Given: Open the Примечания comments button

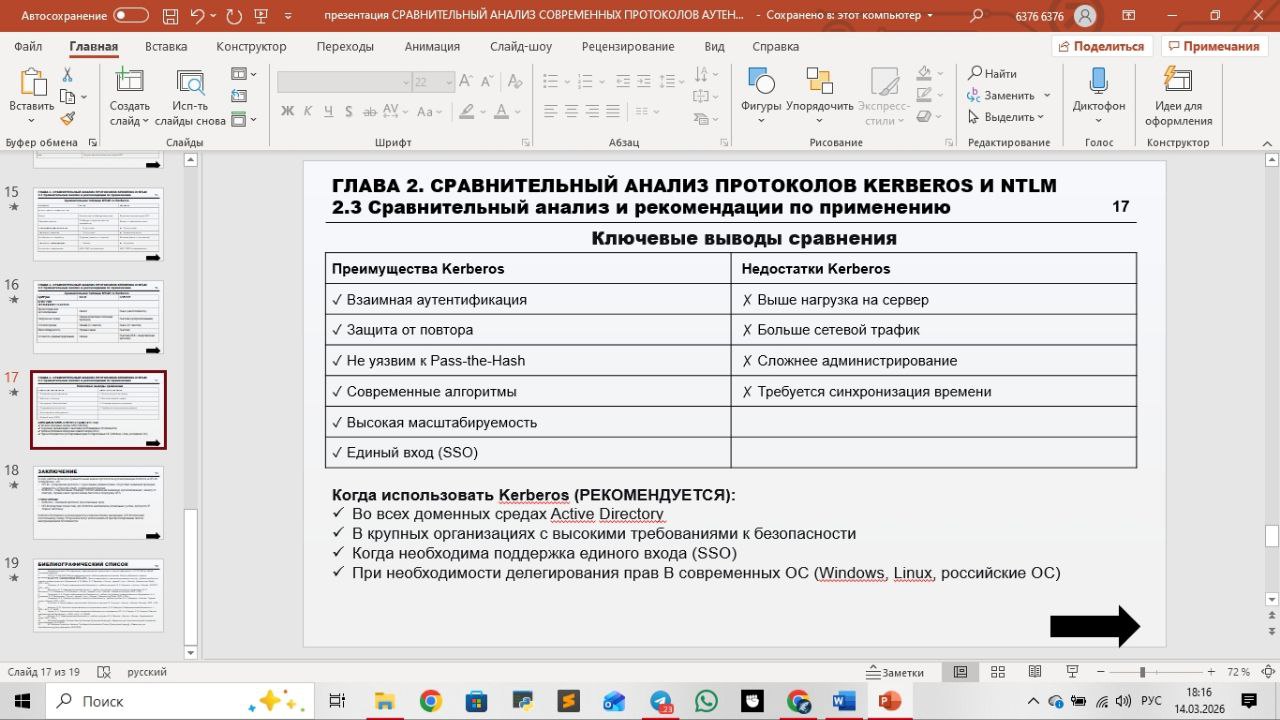Looking at the screenshot, I should (1214, 47).
